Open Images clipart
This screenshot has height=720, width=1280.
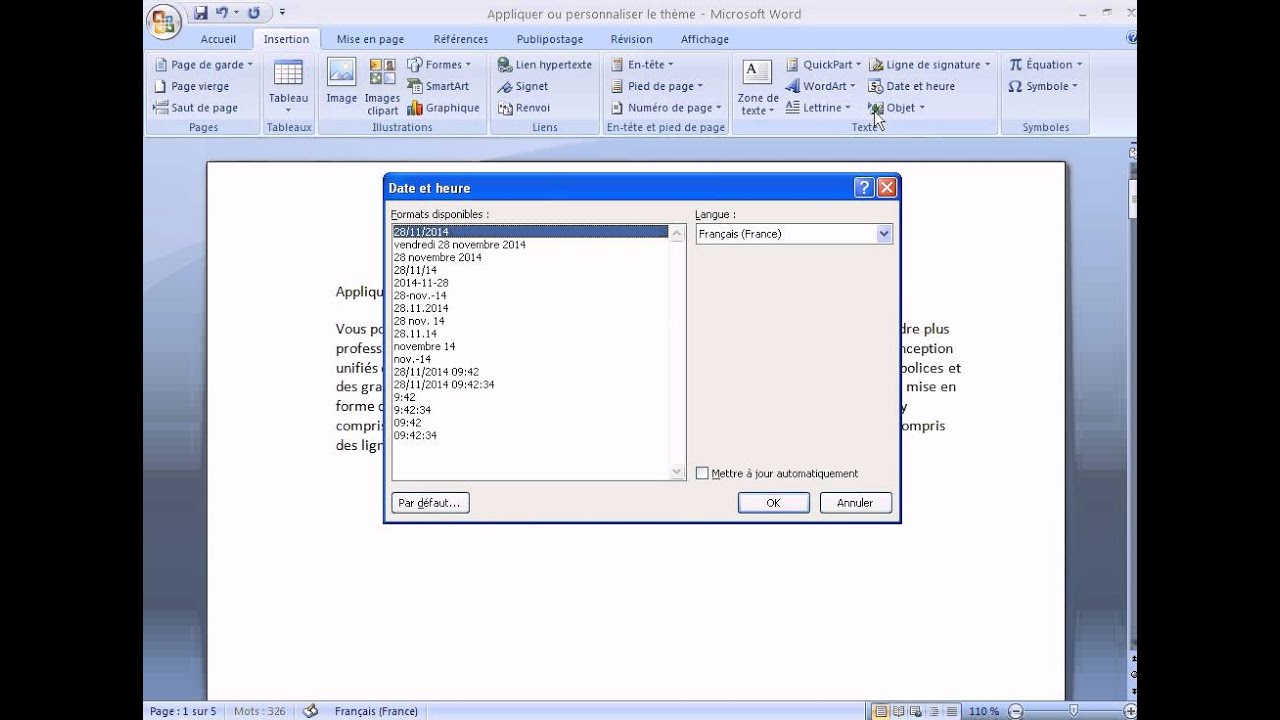[x=382, y=87]
